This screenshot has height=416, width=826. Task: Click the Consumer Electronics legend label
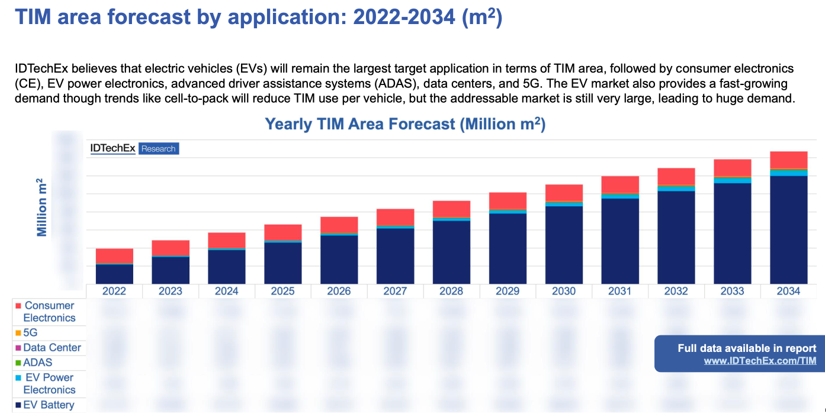coord(50,312)
